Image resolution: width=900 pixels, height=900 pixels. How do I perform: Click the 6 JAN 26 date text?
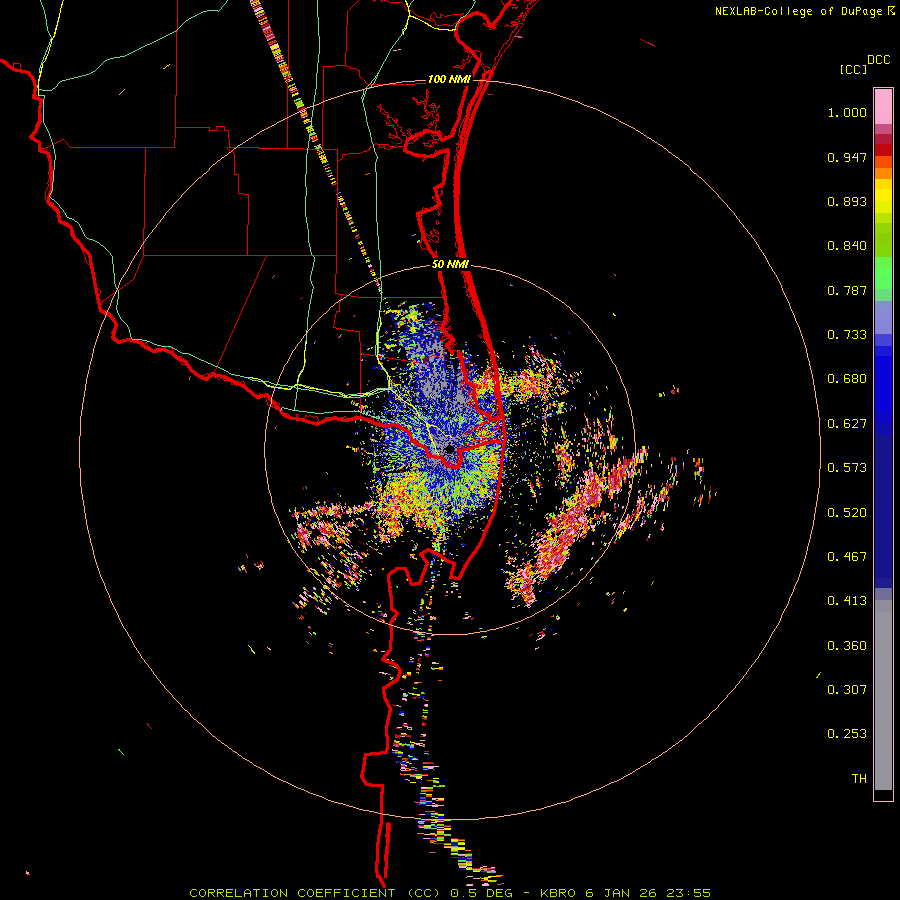pyautogui.click(x=620, y=893)
